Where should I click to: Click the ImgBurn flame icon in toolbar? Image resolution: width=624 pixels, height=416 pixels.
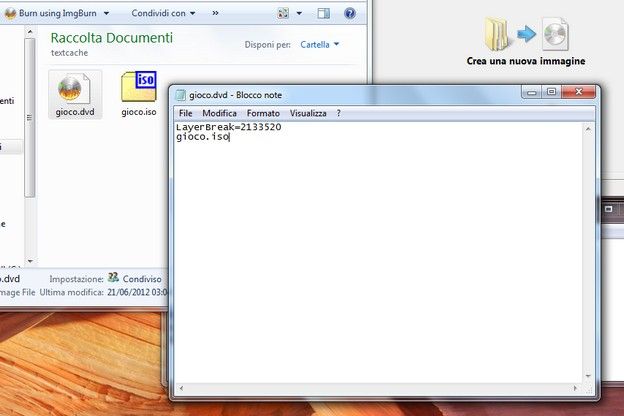[10, 13]
